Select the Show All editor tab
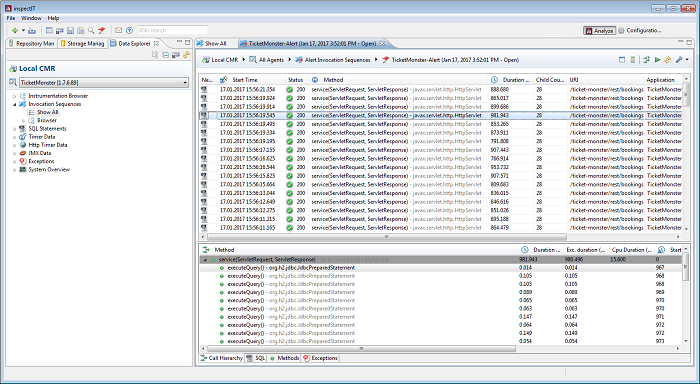The height and width of the screenshot is (384, 700). (211, 43)
